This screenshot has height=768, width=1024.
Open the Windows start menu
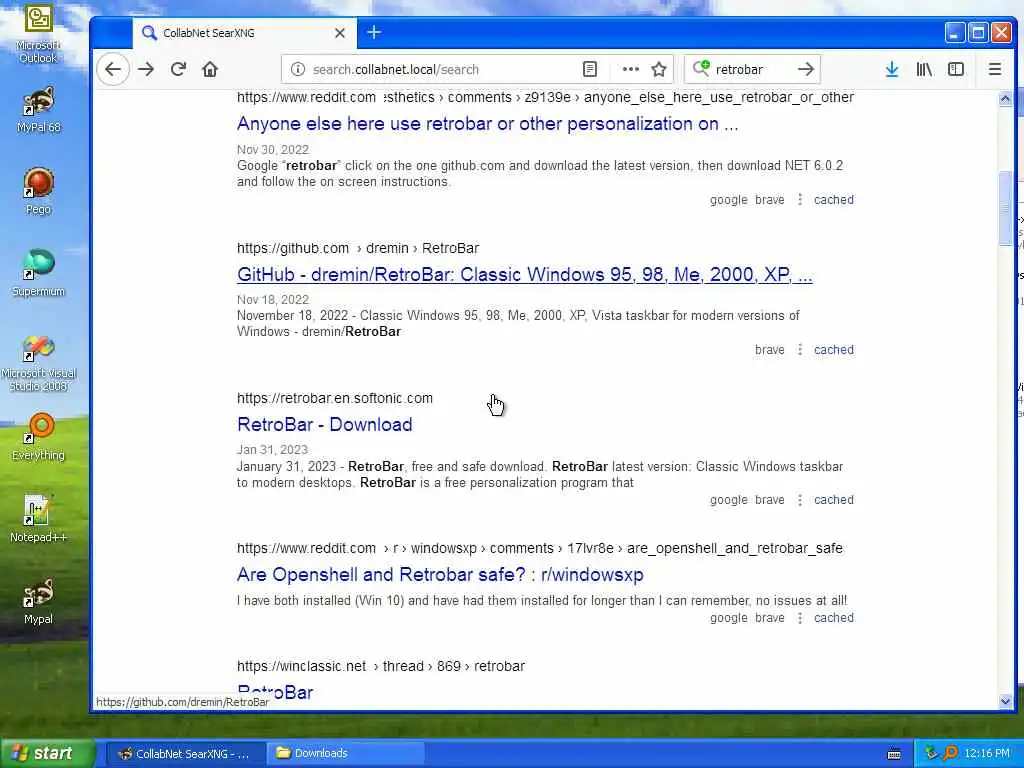pos(48,753)
